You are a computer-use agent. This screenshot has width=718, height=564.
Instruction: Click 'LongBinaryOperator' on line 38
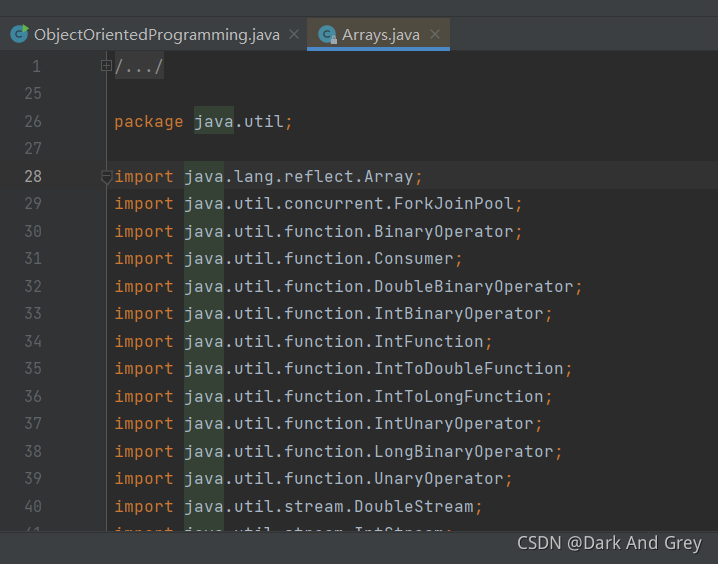464,451
